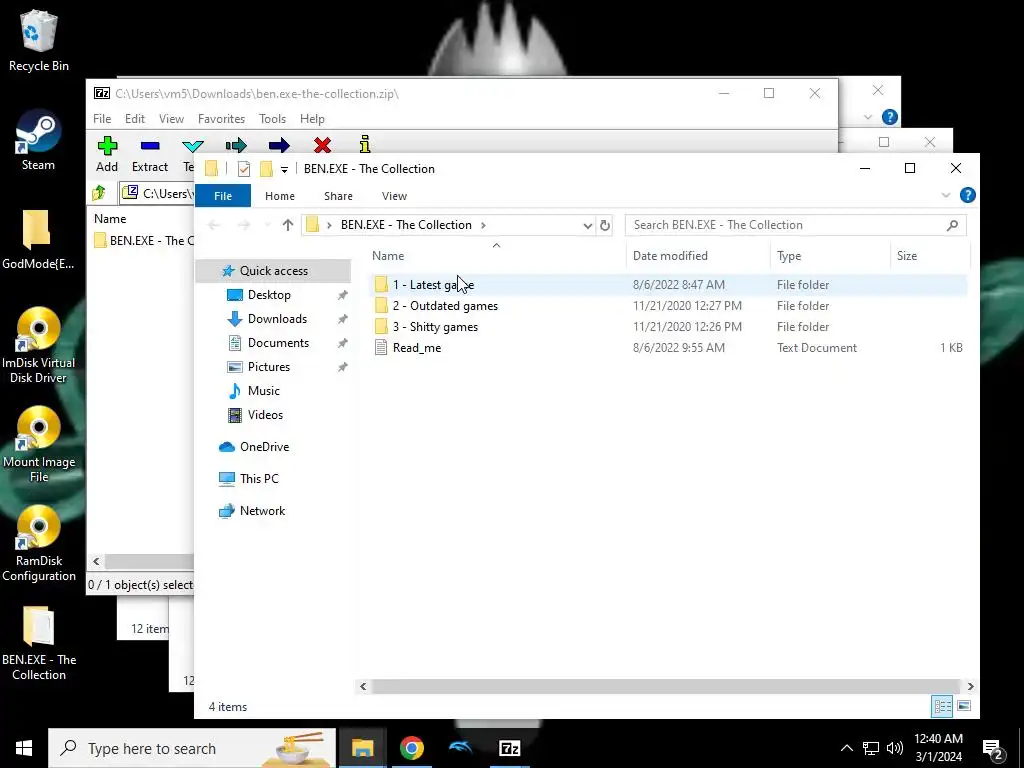The height and width of the screenshot is (768, 1024).
Task: Select Quick access in navigation pane
Action: (273, 271)
